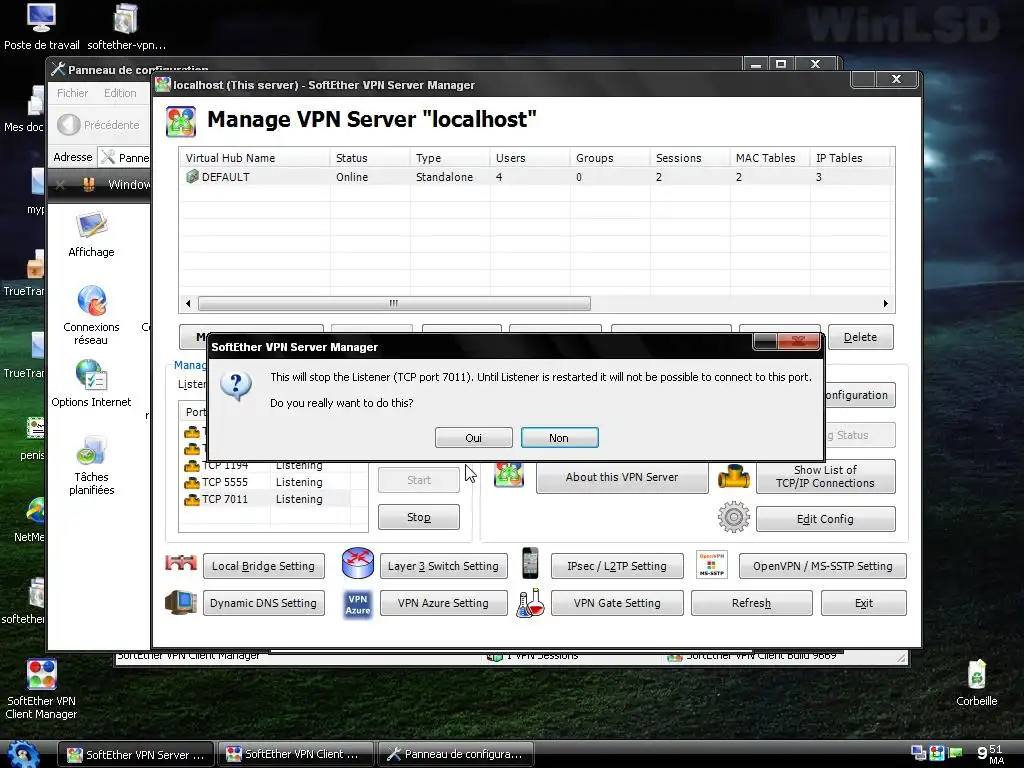Open About this VPN Server
Screen dimensions: 1024x768
click(622, 477)
